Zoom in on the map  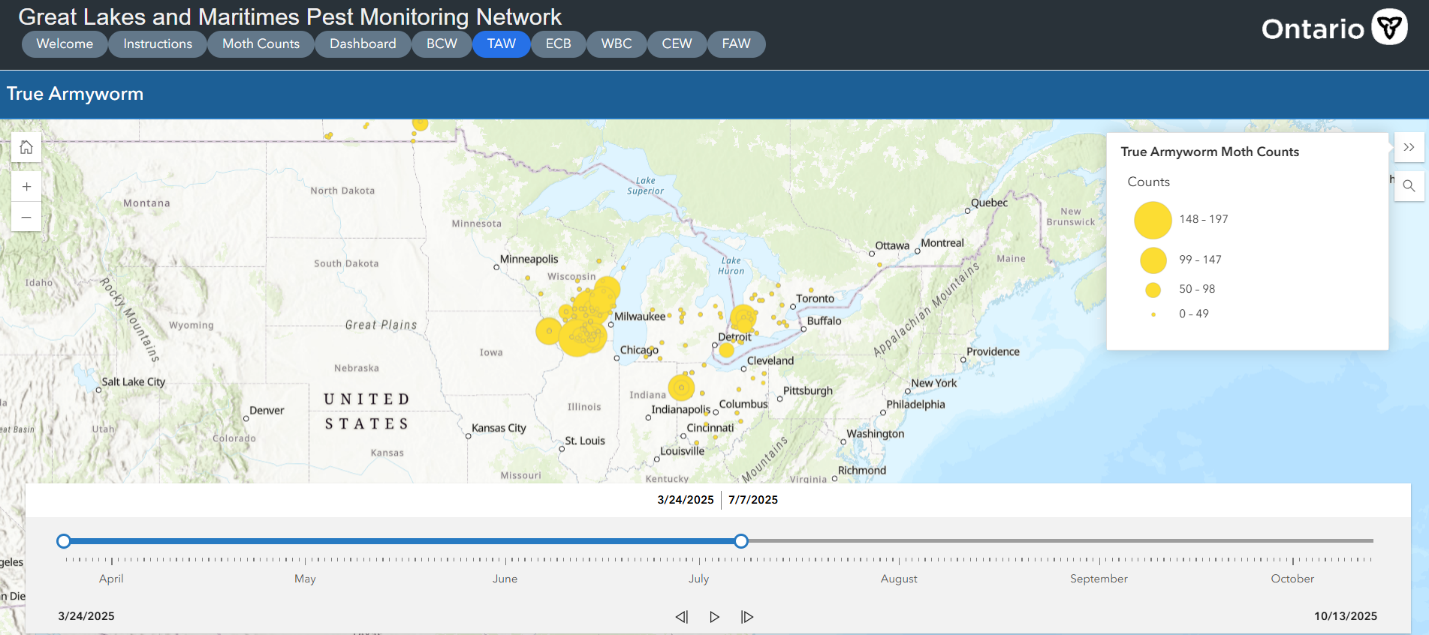pyautogui.click(x=26, y=187)
